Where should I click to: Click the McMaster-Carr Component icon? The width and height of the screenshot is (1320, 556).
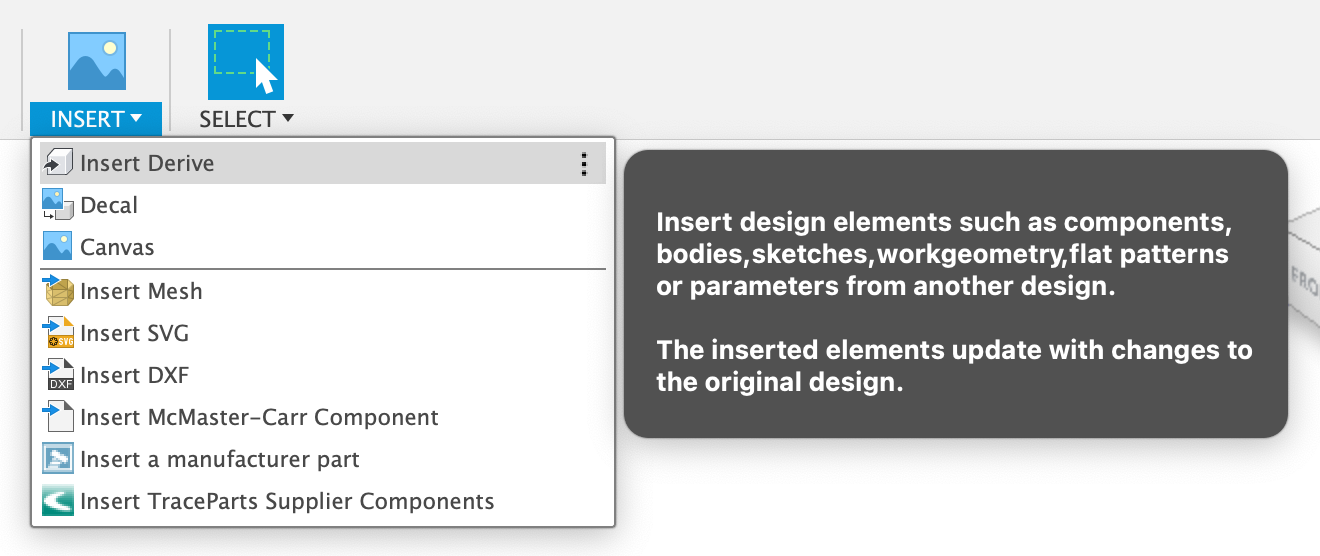click(58, 417)
